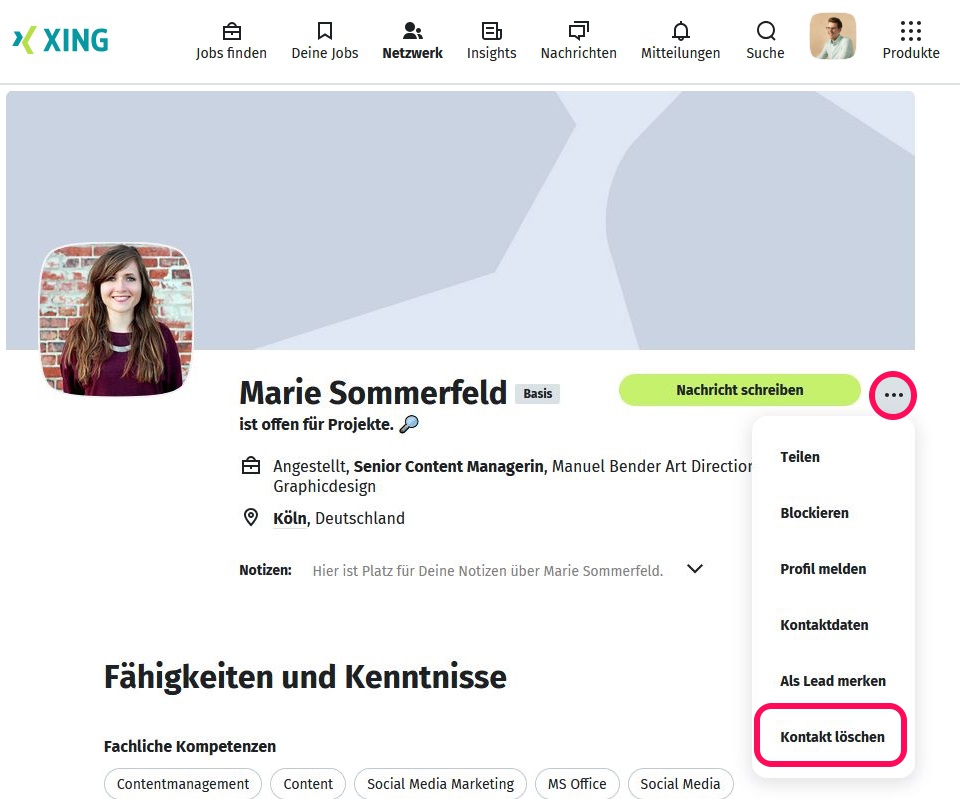
Task: Click the XING logo
Action: 60,40
